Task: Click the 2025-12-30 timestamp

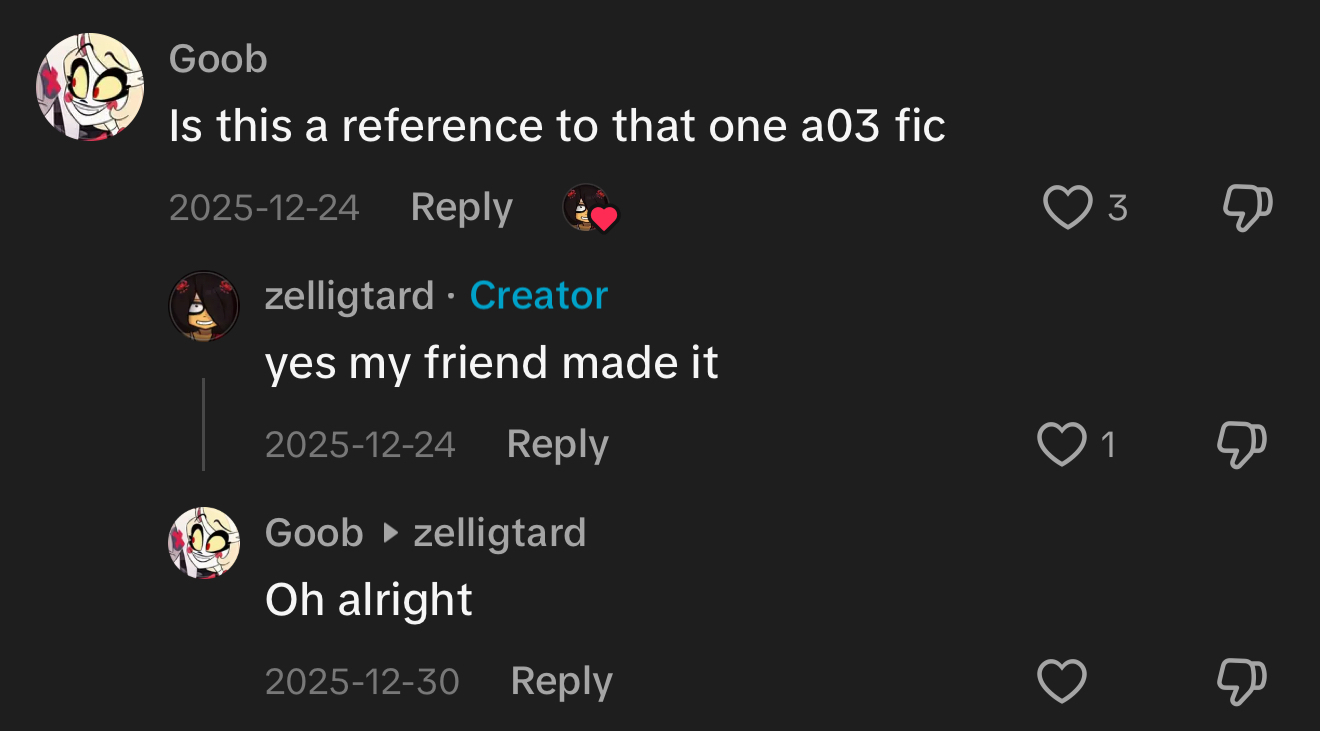Action: [362, 682]
